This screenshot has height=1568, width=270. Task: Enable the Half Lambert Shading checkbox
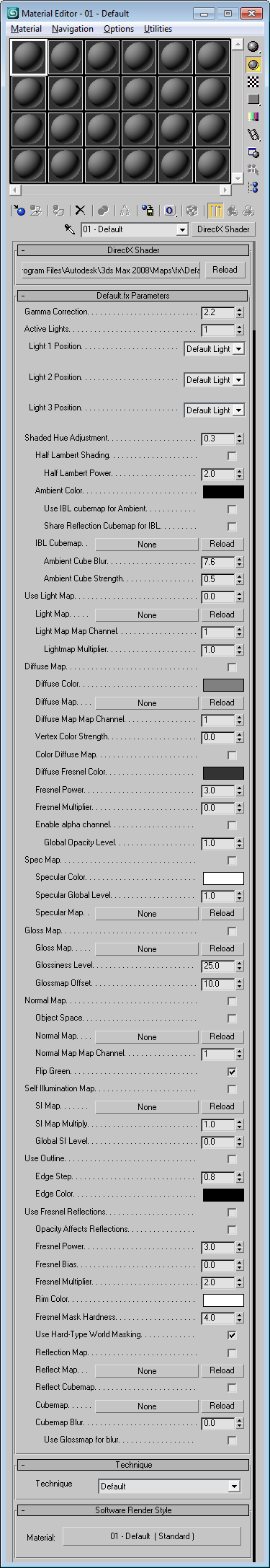click(232, 456)
